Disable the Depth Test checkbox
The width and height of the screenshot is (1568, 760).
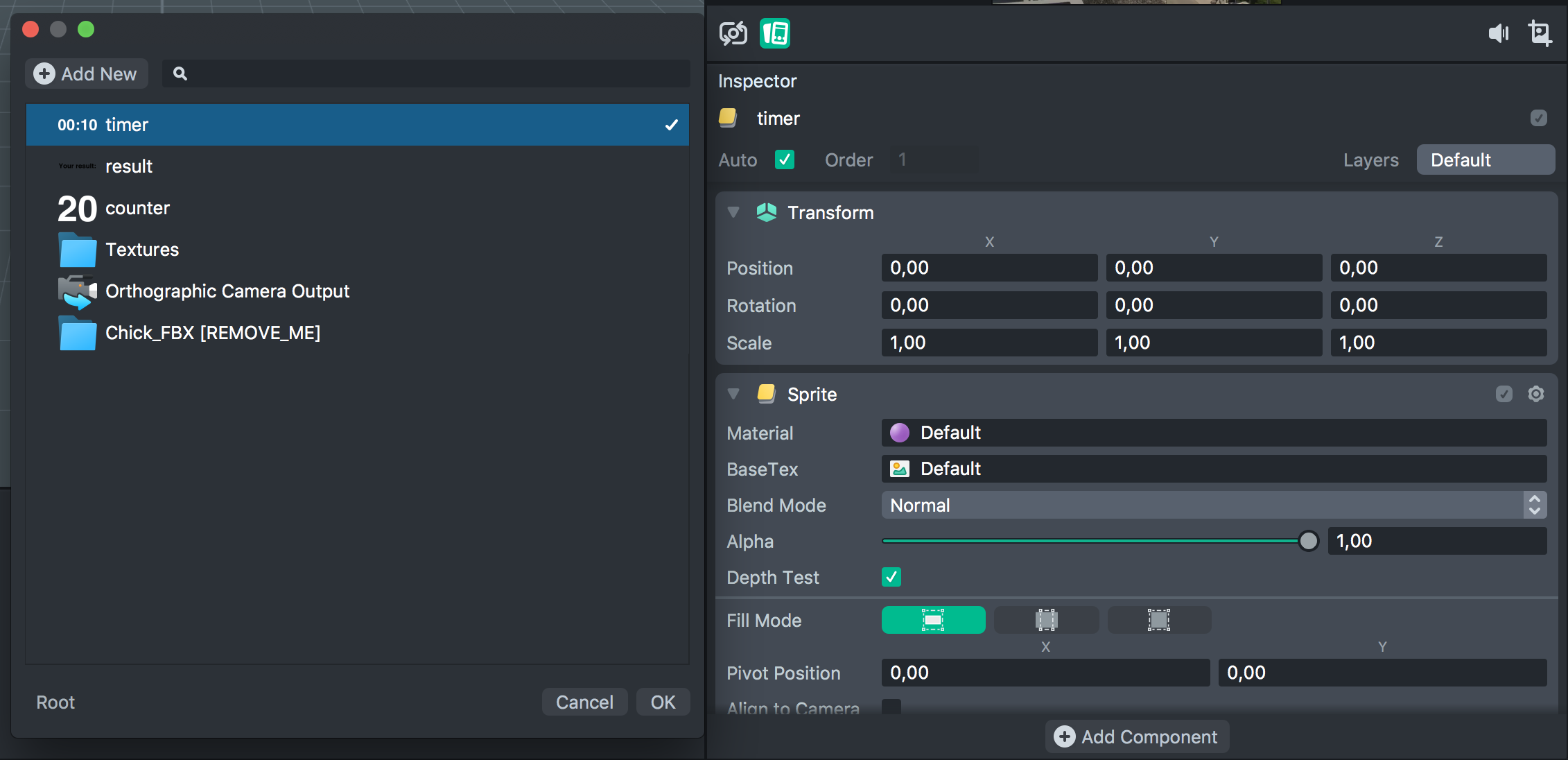pos(891,577)
